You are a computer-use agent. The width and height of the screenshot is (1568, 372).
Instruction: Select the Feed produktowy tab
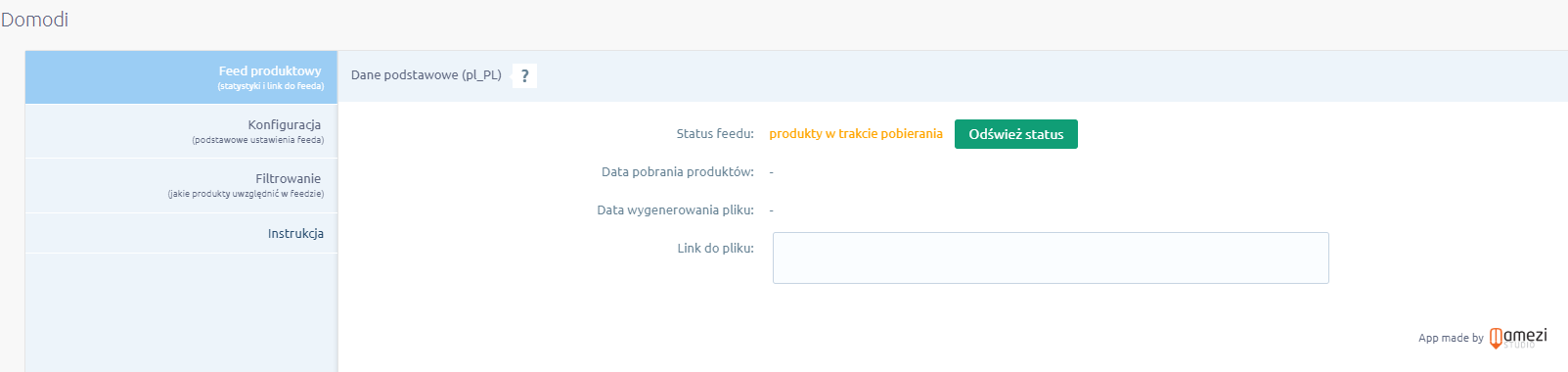pyautogui.click(x=181, y=77)
